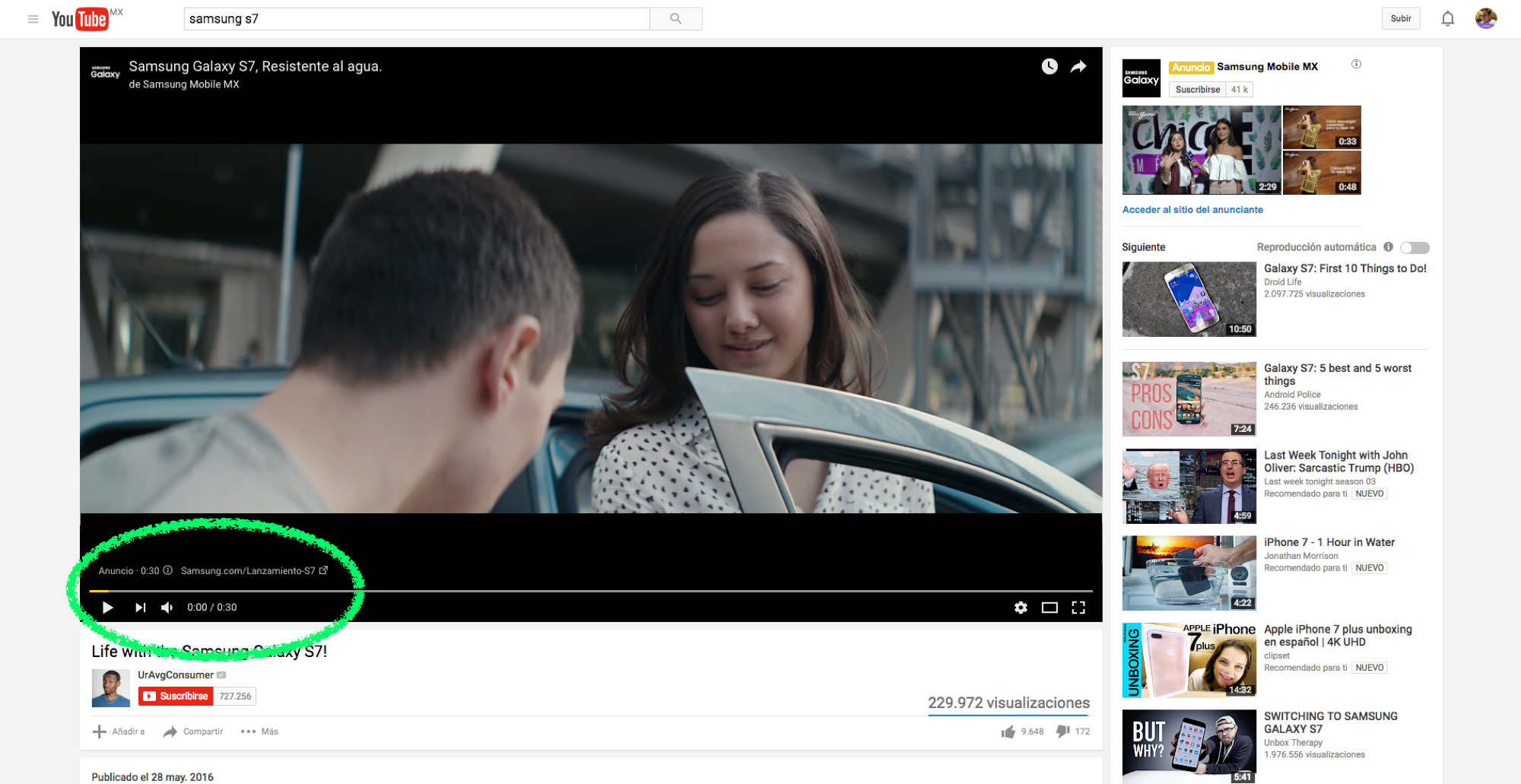Click ad video title Samsung Galaxy S7, Resistente al agua

click(x=256, y=66)
